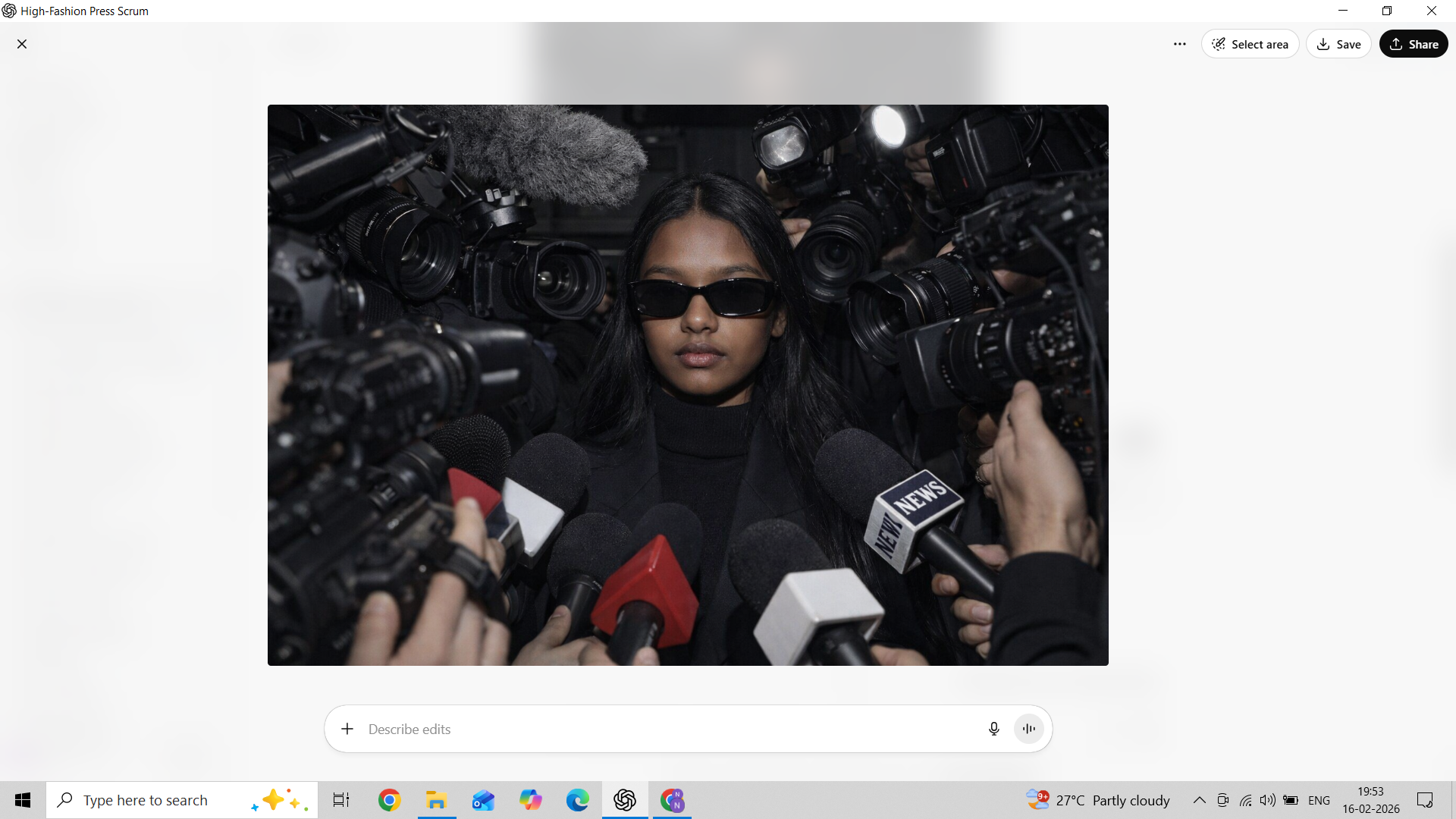Launch Google Chrome from taskbar
This screenshot has height=819, width=1456.
(x=389, y=800)
